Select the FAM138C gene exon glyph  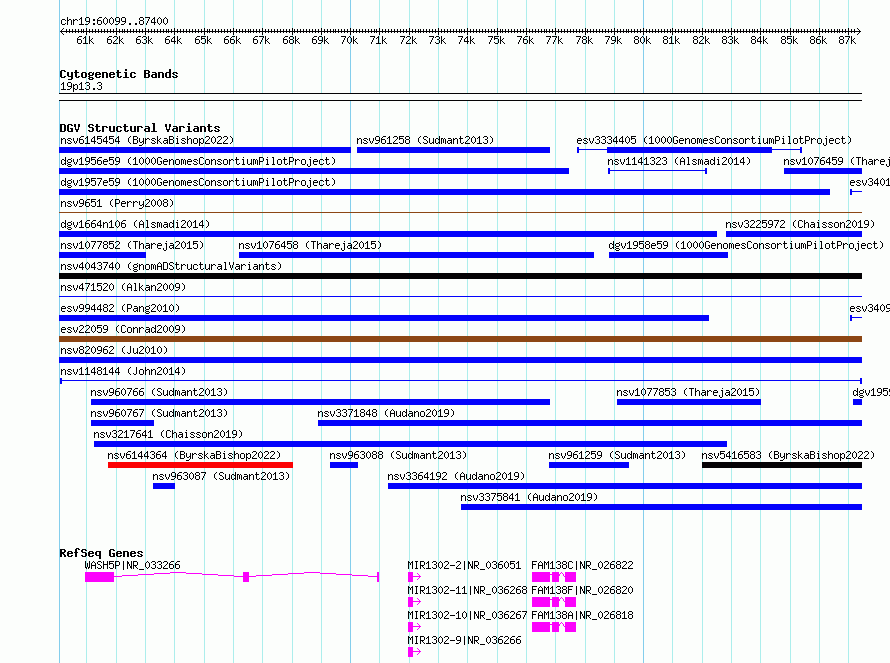click(x=554, y=577)
